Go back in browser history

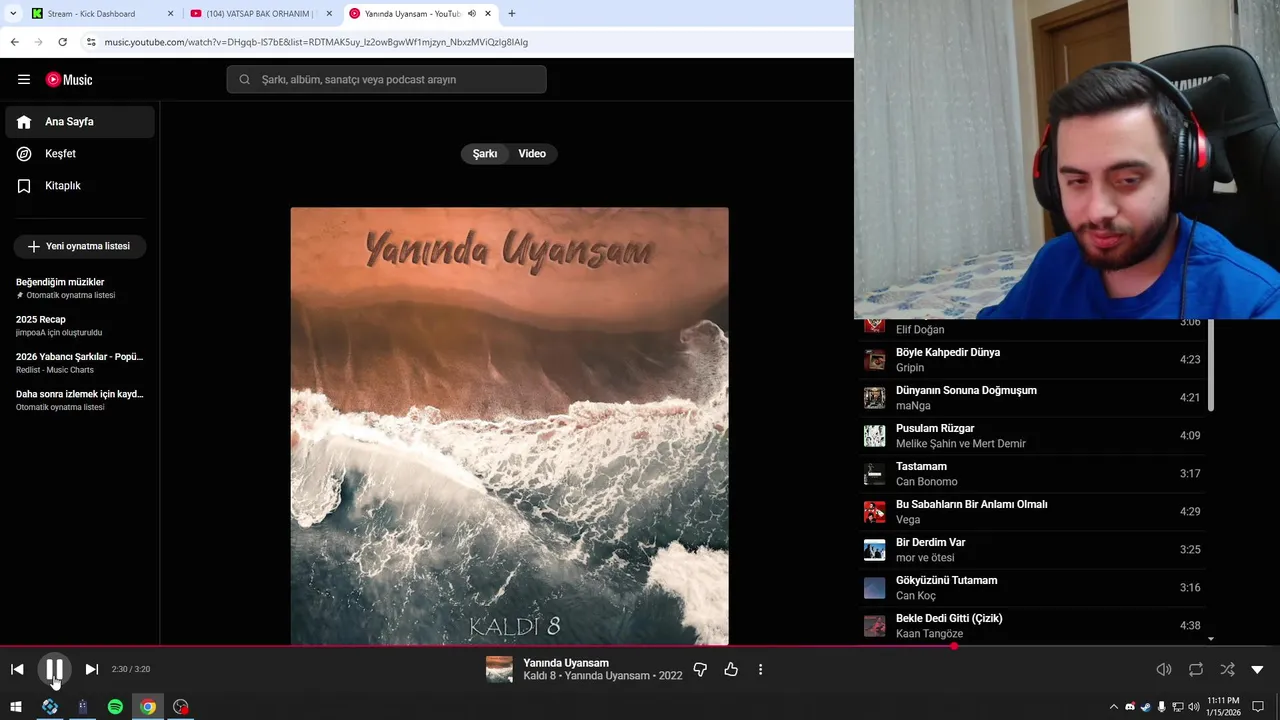tap(14, 42)
